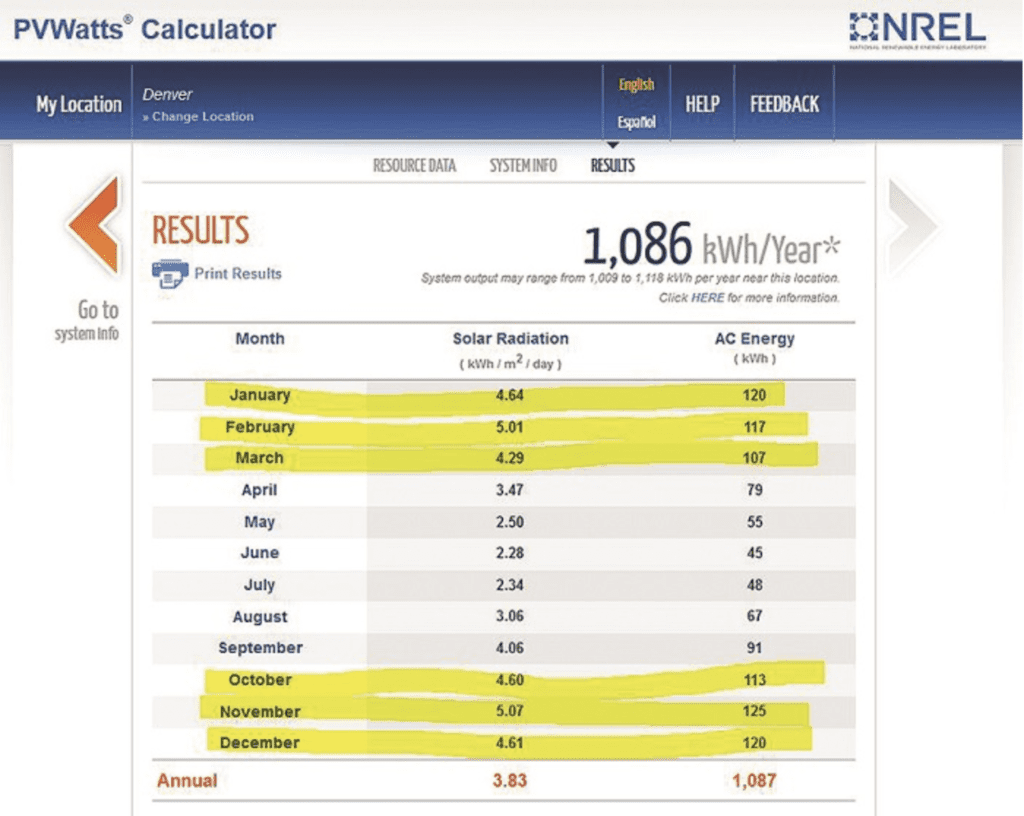Click the December row label
The height and width of the screenshot is (816, 1024).
(x=260, y=743)
